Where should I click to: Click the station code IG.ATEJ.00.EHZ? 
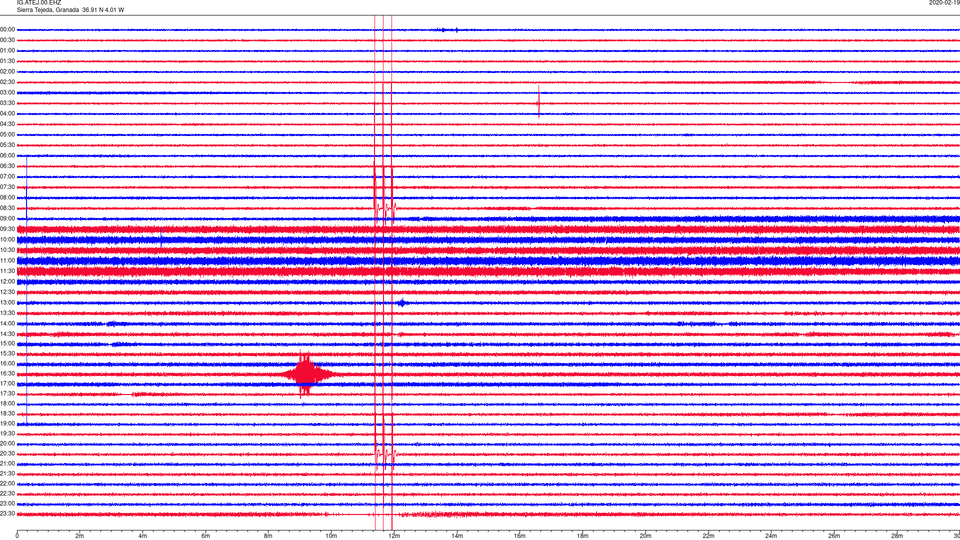coord(39,3)
